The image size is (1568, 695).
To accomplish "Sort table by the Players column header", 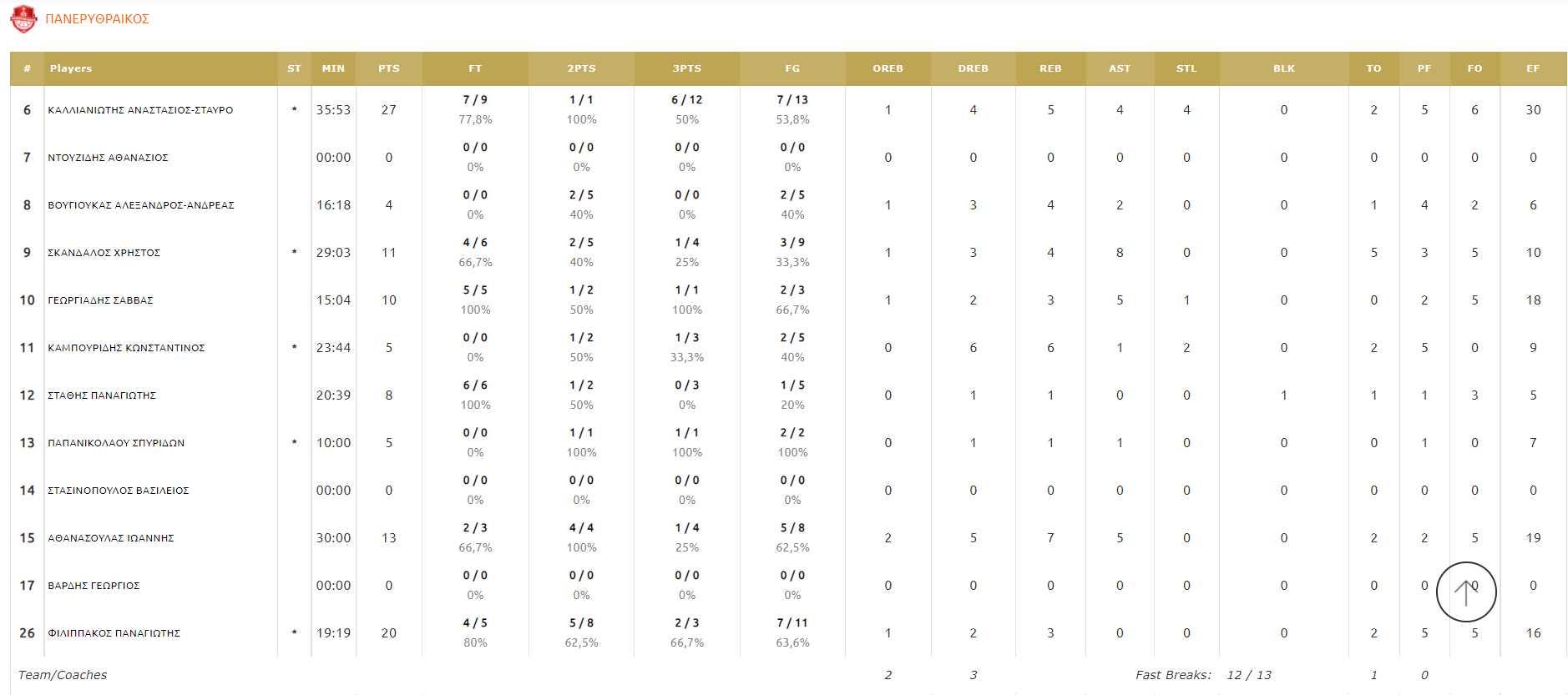I will [71, 68].
